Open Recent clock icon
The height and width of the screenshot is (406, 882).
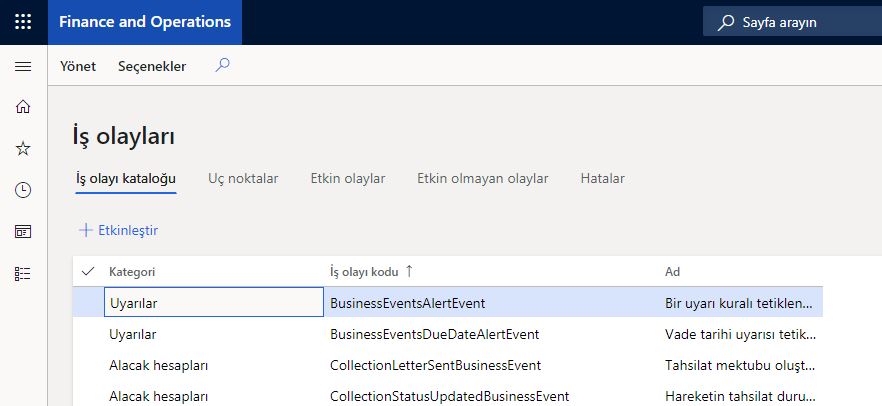point(23,190)
